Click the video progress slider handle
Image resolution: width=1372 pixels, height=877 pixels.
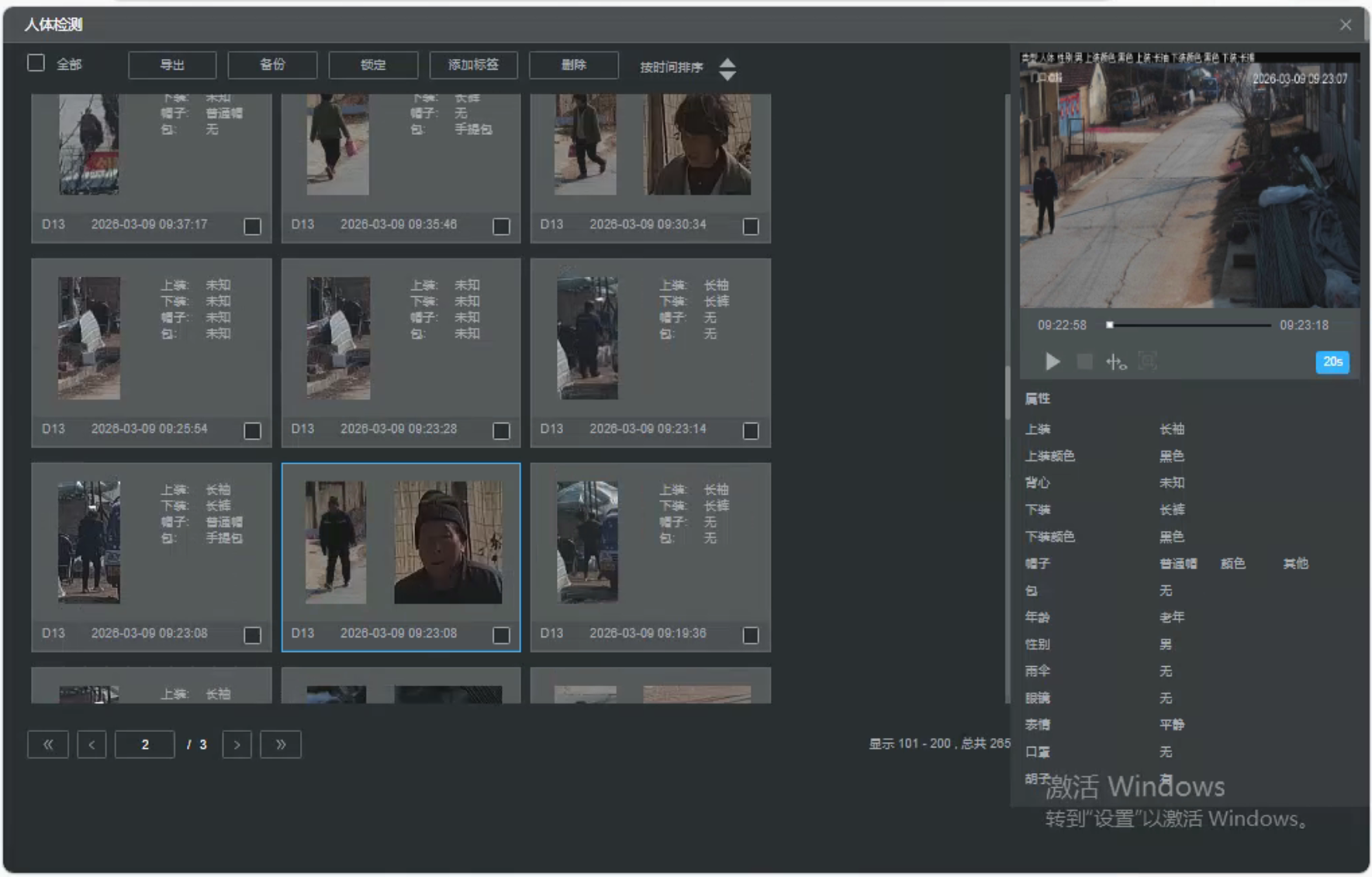1110,325
